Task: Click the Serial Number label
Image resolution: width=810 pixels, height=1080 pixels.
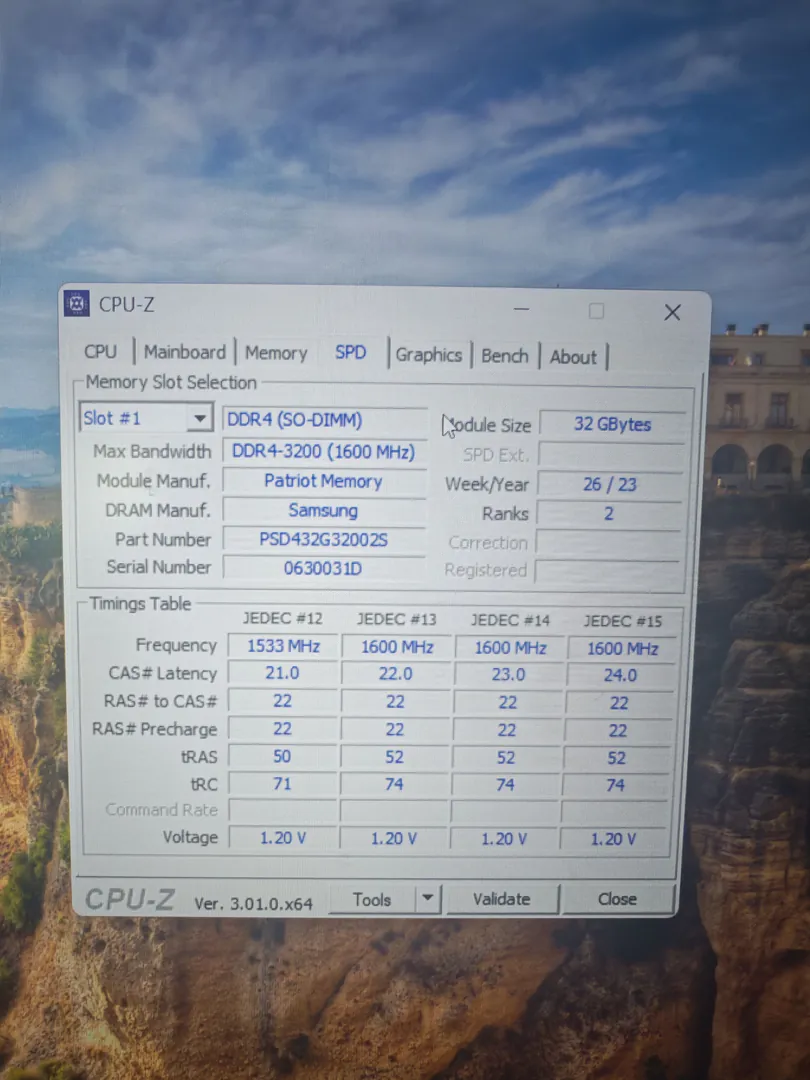Action: [x=158, y=567]
